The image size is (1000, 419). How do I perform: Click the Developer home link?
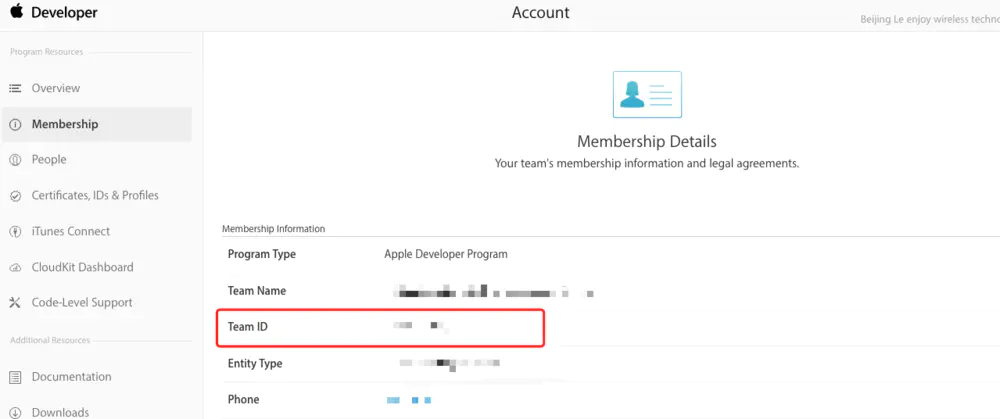click(x=64, y=12)
